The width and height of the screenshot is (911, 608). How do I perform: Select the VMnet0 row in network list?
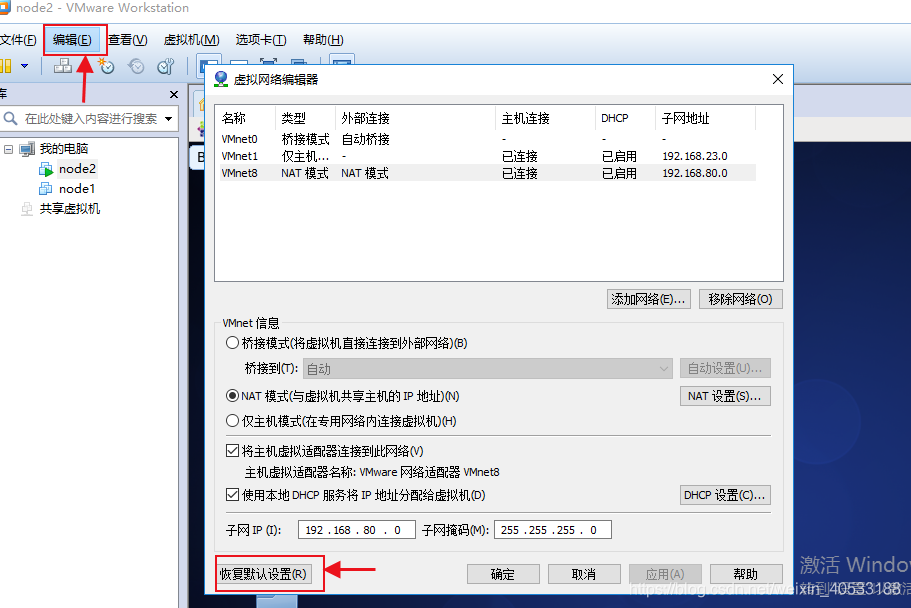coord(487,139)
